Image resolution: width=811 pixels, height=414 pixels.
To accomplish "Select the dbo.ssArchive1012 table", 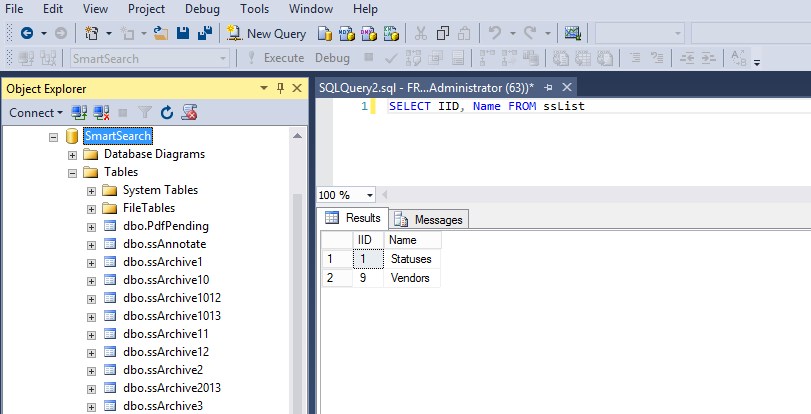I will click(172, 298).
